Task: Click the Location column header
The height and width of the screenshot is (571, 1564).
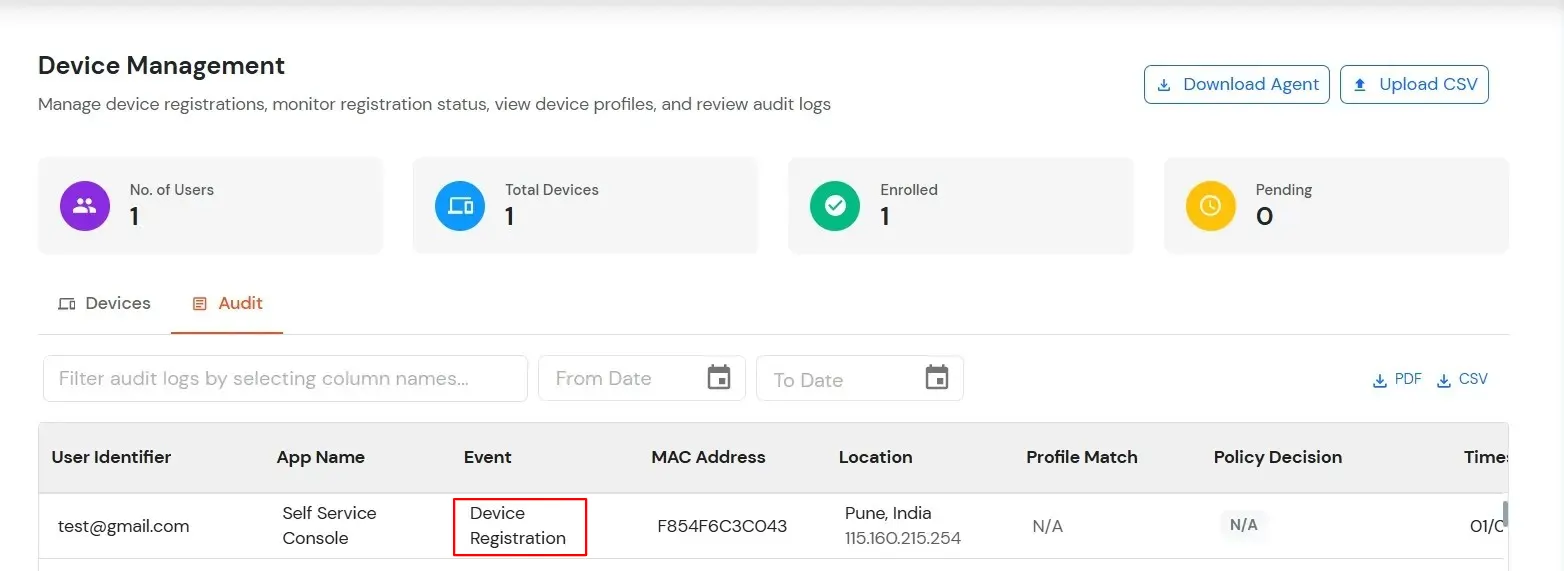Action: (x=875, y=457)
